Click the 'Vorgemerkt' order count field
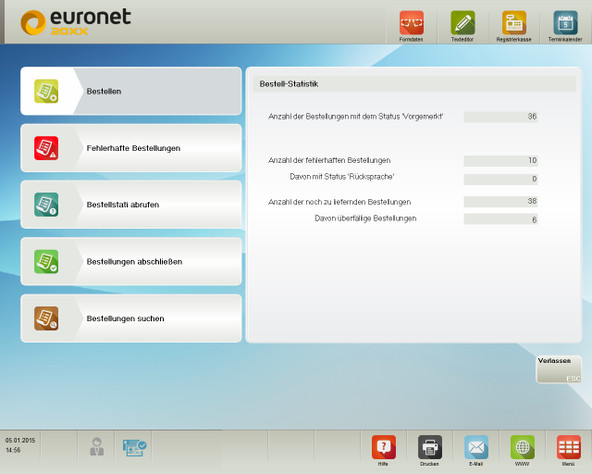The image size is (592, 474). pyautogui.click(x=501, y=117)
